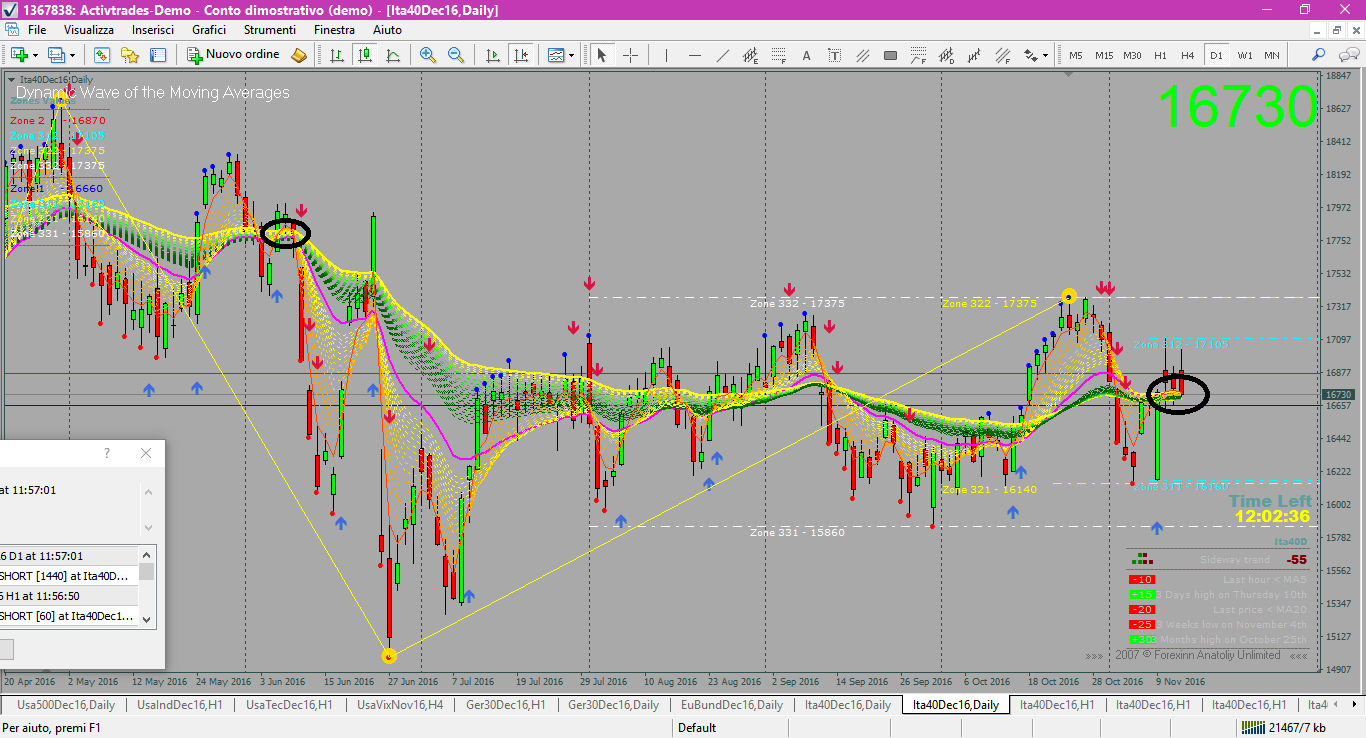Draw a horizontal line with the toolbar tool

click(695, 55)
